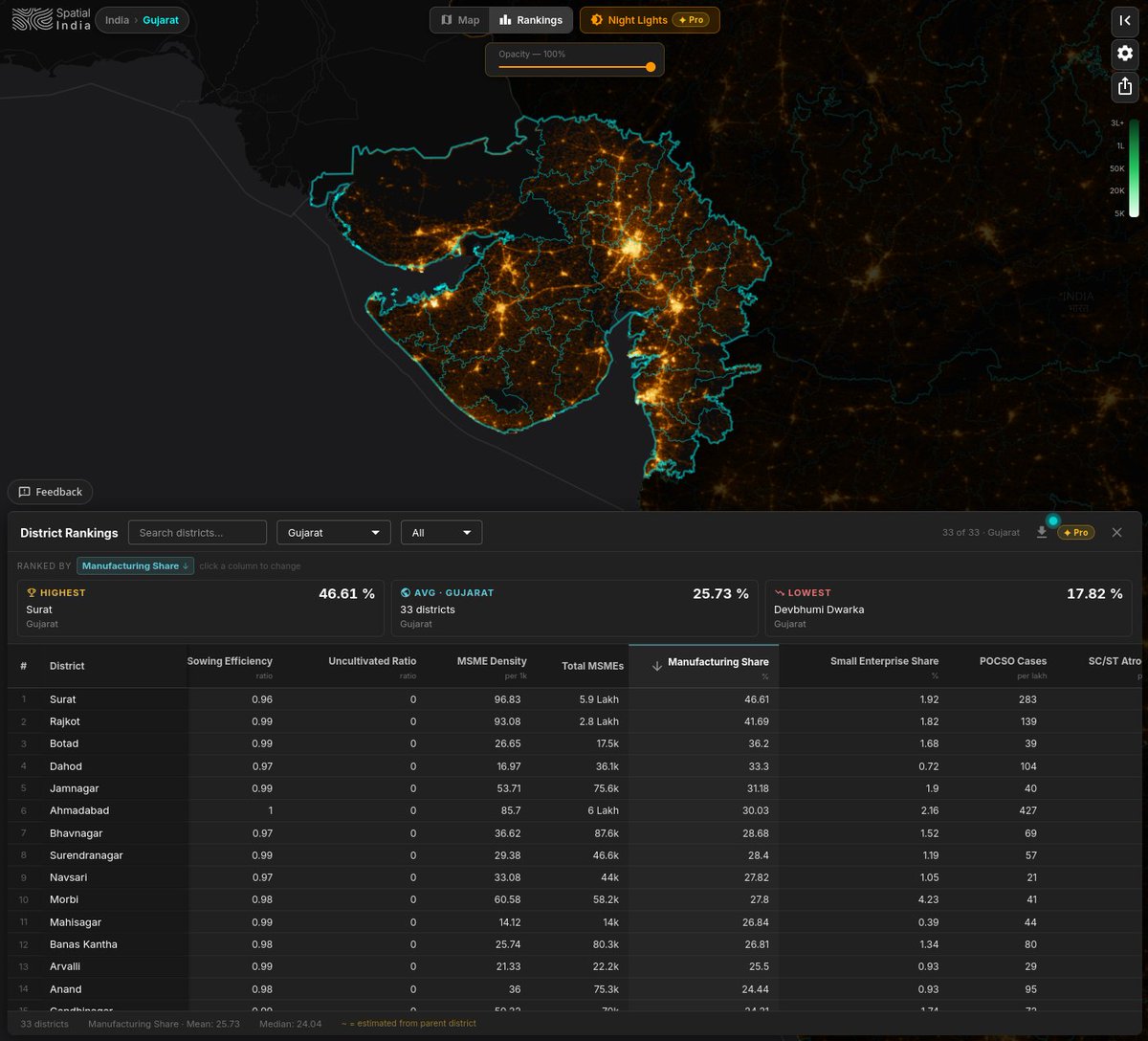Click the Avg Gujarat summary card
The height and width of the screenshot is (1041, 1148).
pos(574,608)
